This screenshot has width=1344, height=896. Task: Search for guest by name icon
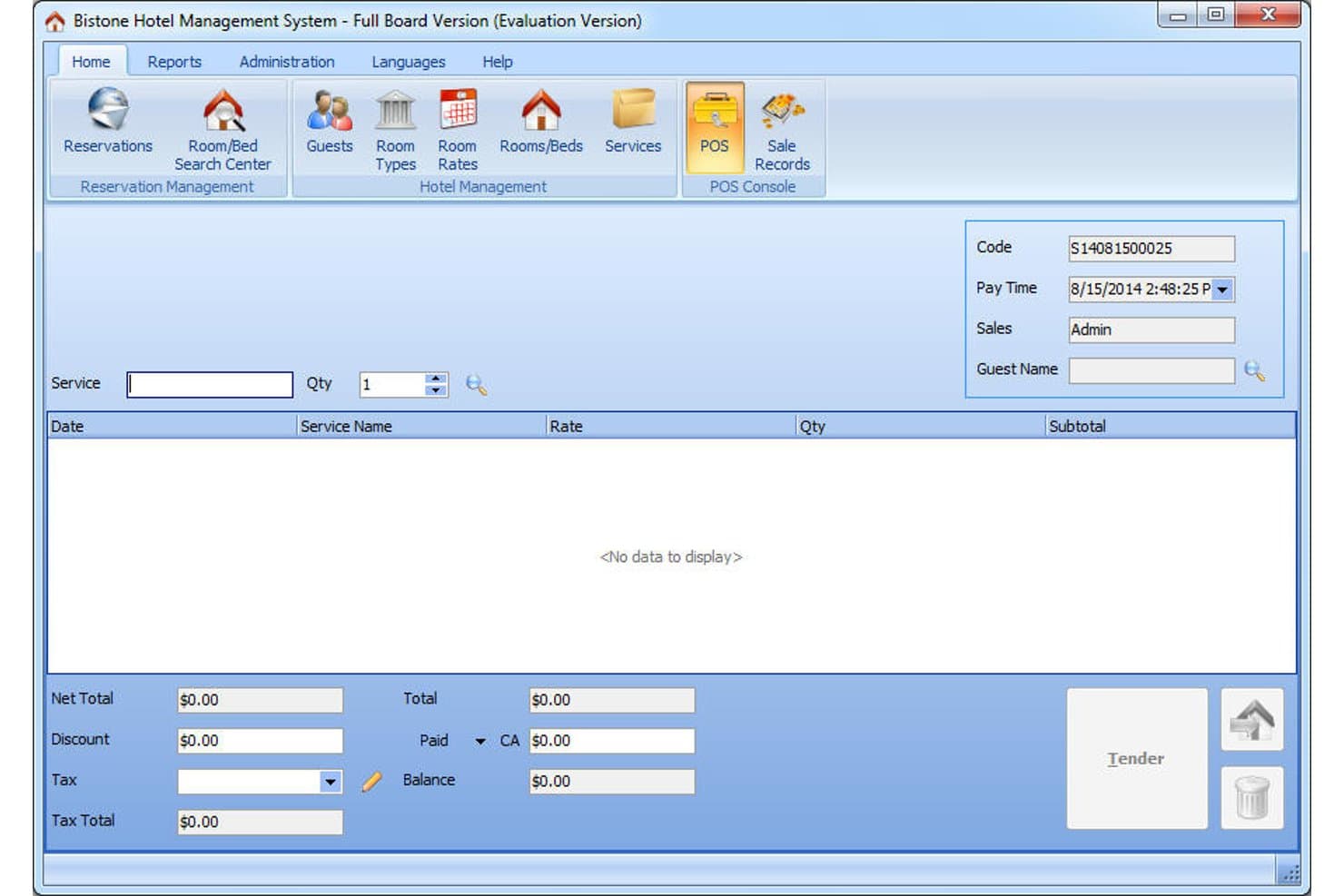pyautogui.click(x=1254, y=370)
